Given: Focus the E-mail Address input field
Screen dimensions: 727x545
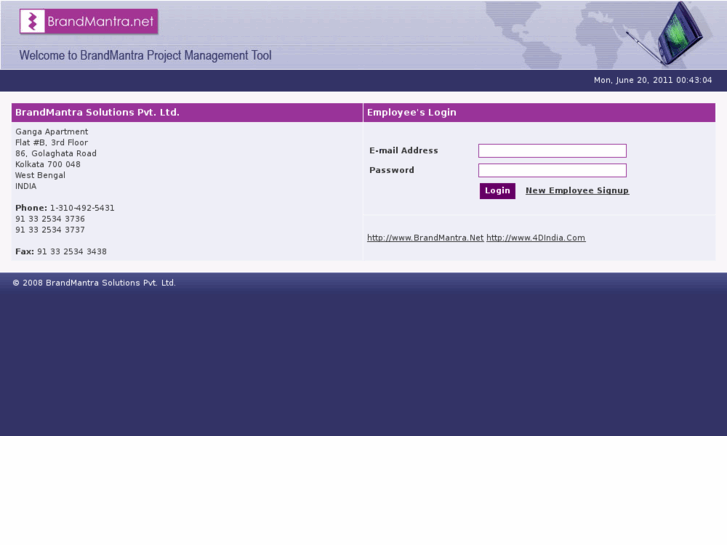Looking at the screenshot, I should click(552, 151).
